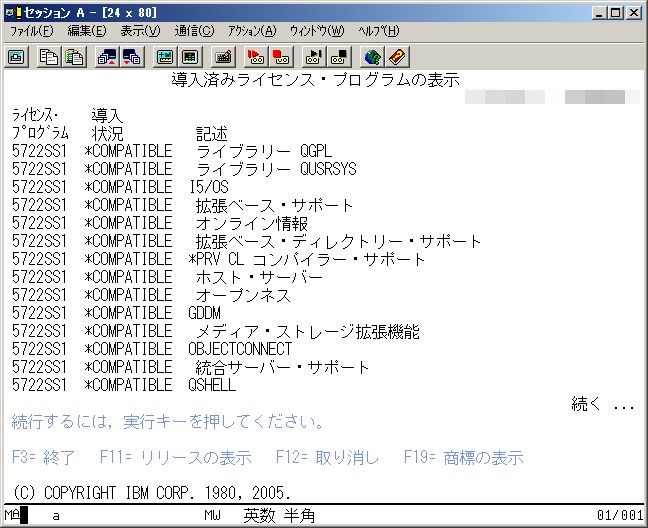This screenshot has height=528, width=648.
Task: Quit macro playback with black square icon
Action: pos(339,57)
